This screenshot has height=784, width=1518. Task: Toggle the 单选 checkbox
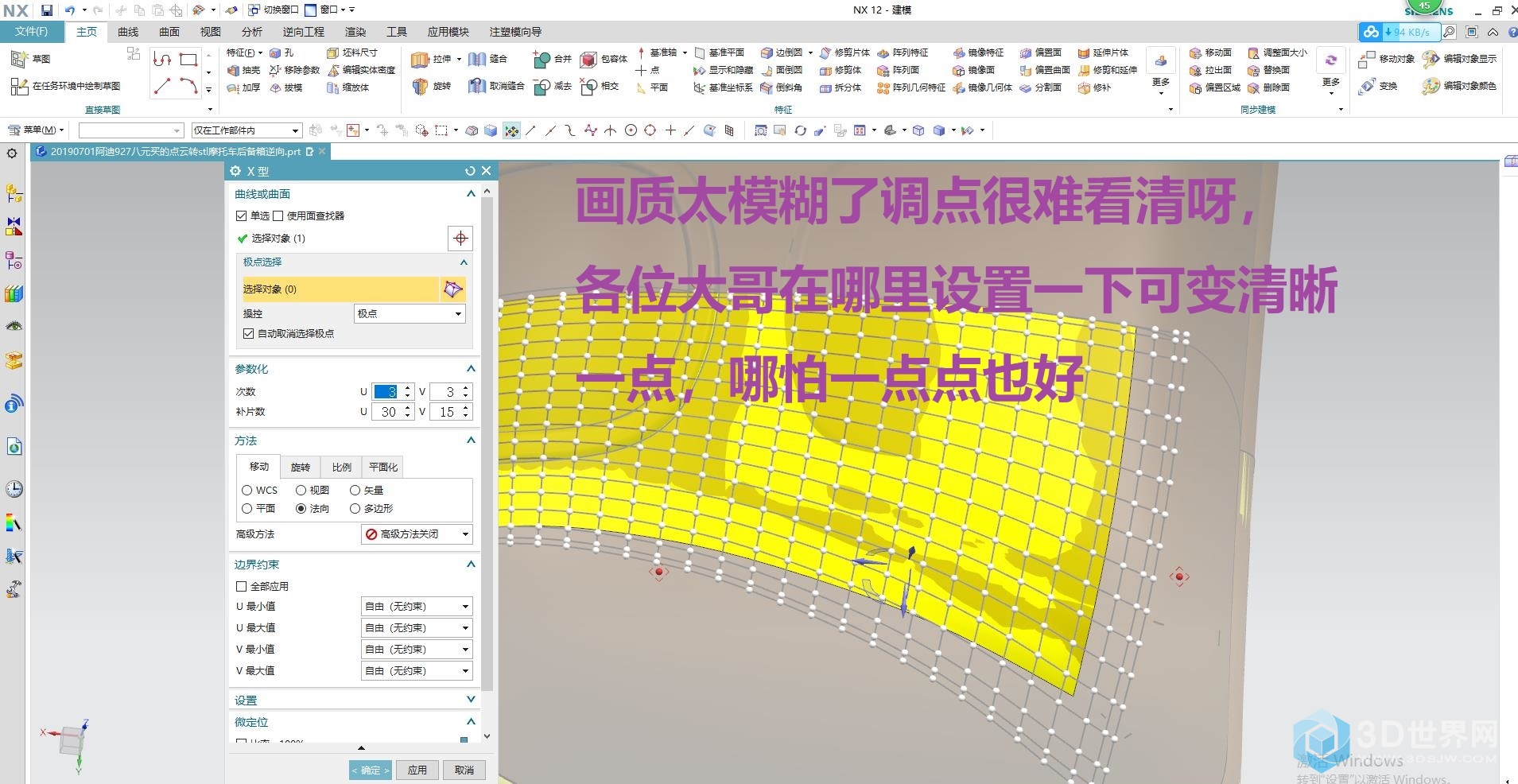pyautogui.click(x=242, y=215)
